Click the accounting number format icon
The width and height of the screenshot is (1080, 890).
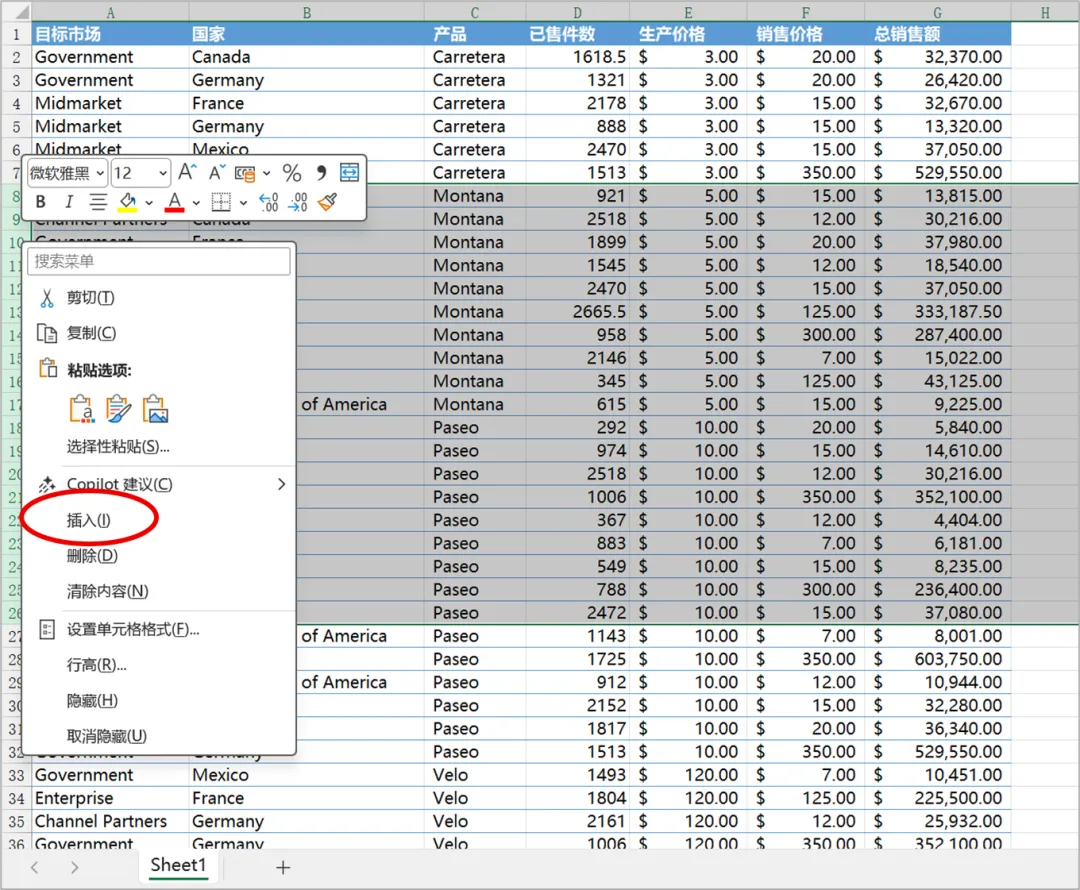[x=245, y=173]
